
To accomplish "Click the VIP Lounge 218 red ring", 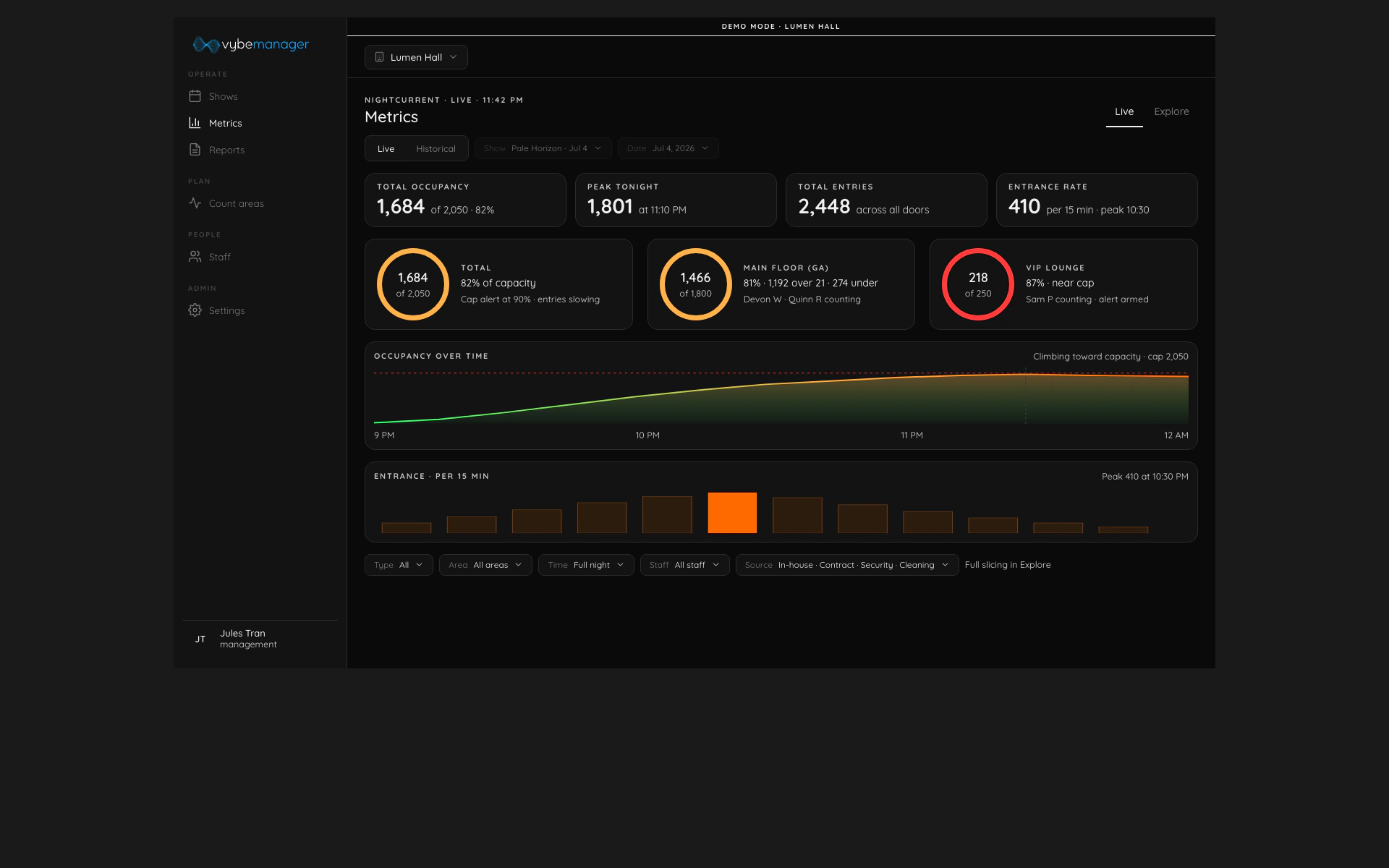I will 978,284.
